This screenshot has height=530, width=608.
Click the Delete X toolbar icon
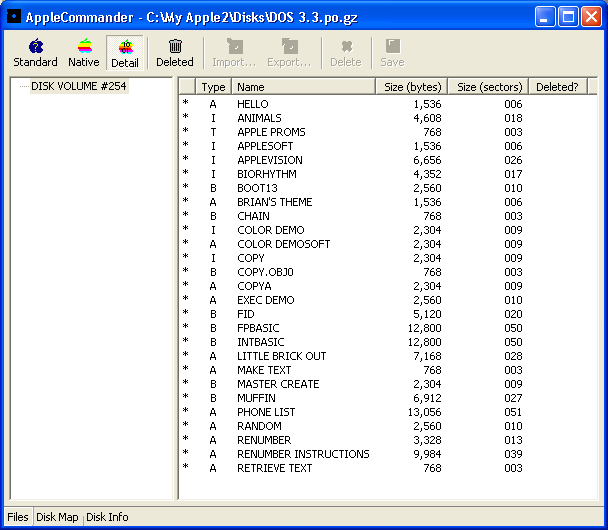(x=346, y=53)
